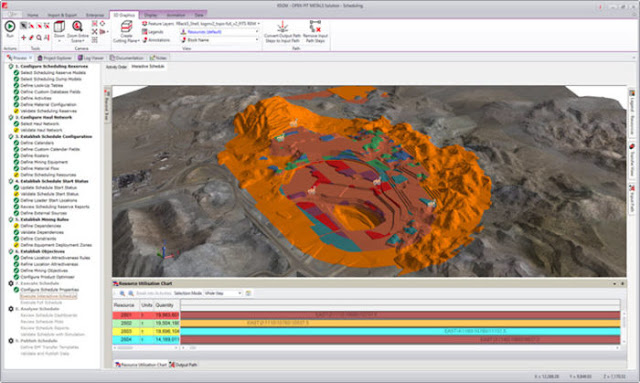This screenshot has width=640, height=383.
Task: Click the zoom in icon in Resource Utilisation Chart
Action: click(122, 293)
